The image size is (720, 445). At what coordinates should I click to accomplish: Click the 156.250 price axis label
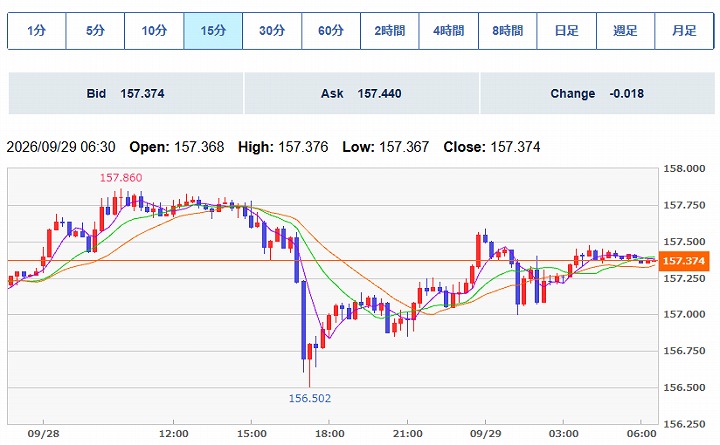click(684, 424)
